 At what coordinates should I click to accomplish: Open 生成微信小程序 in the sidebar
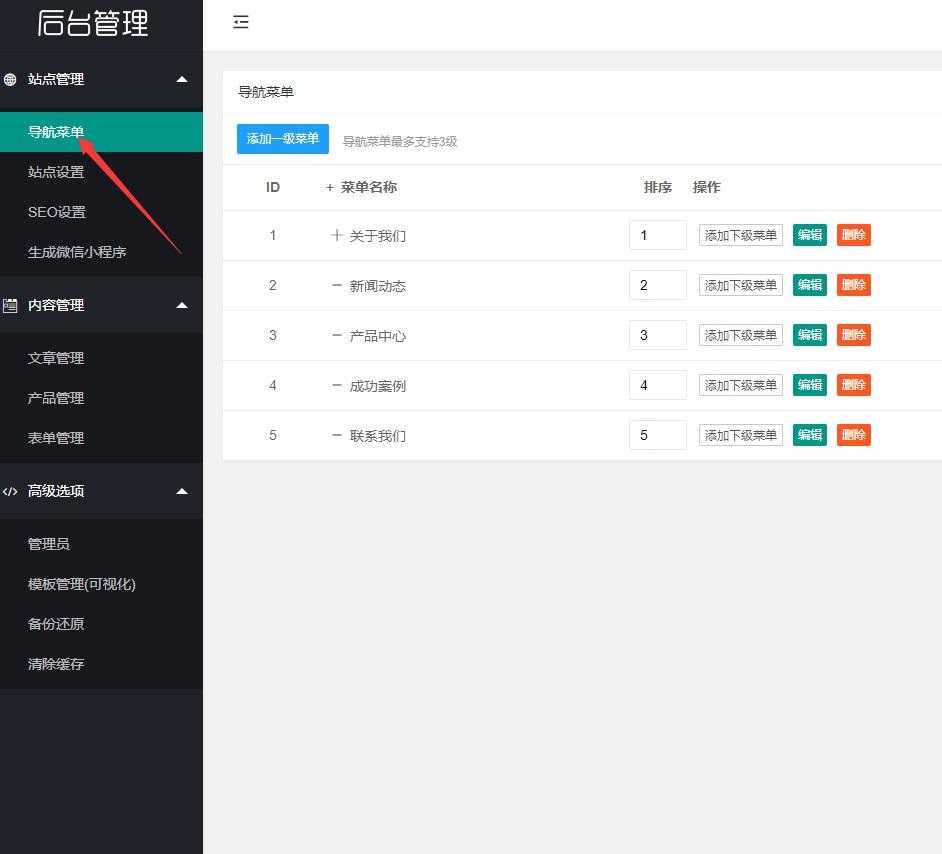click(x=102, y=252)
